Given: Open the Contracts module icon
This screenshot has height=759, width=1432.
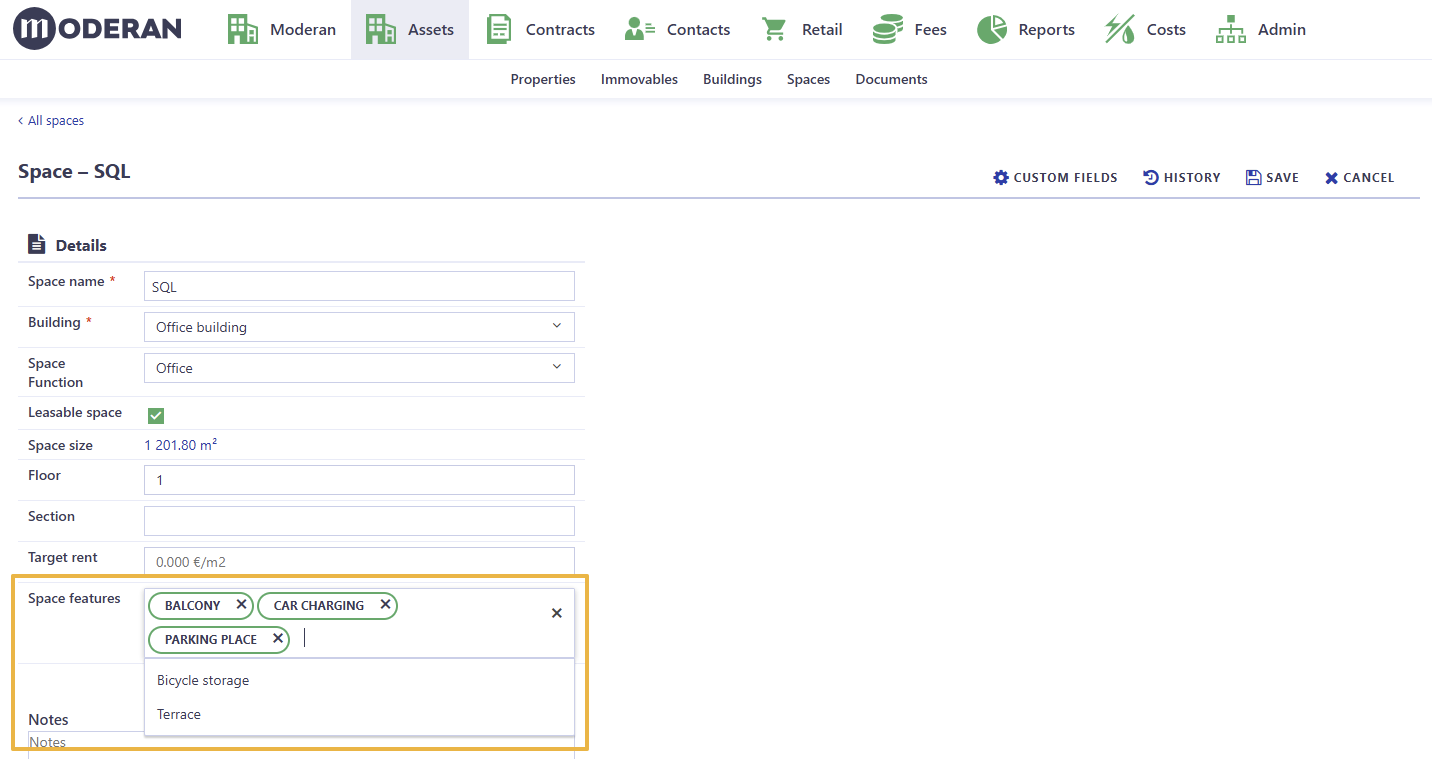Looking at the screenshot, I should pyautogui.click(x=499, y=29).
